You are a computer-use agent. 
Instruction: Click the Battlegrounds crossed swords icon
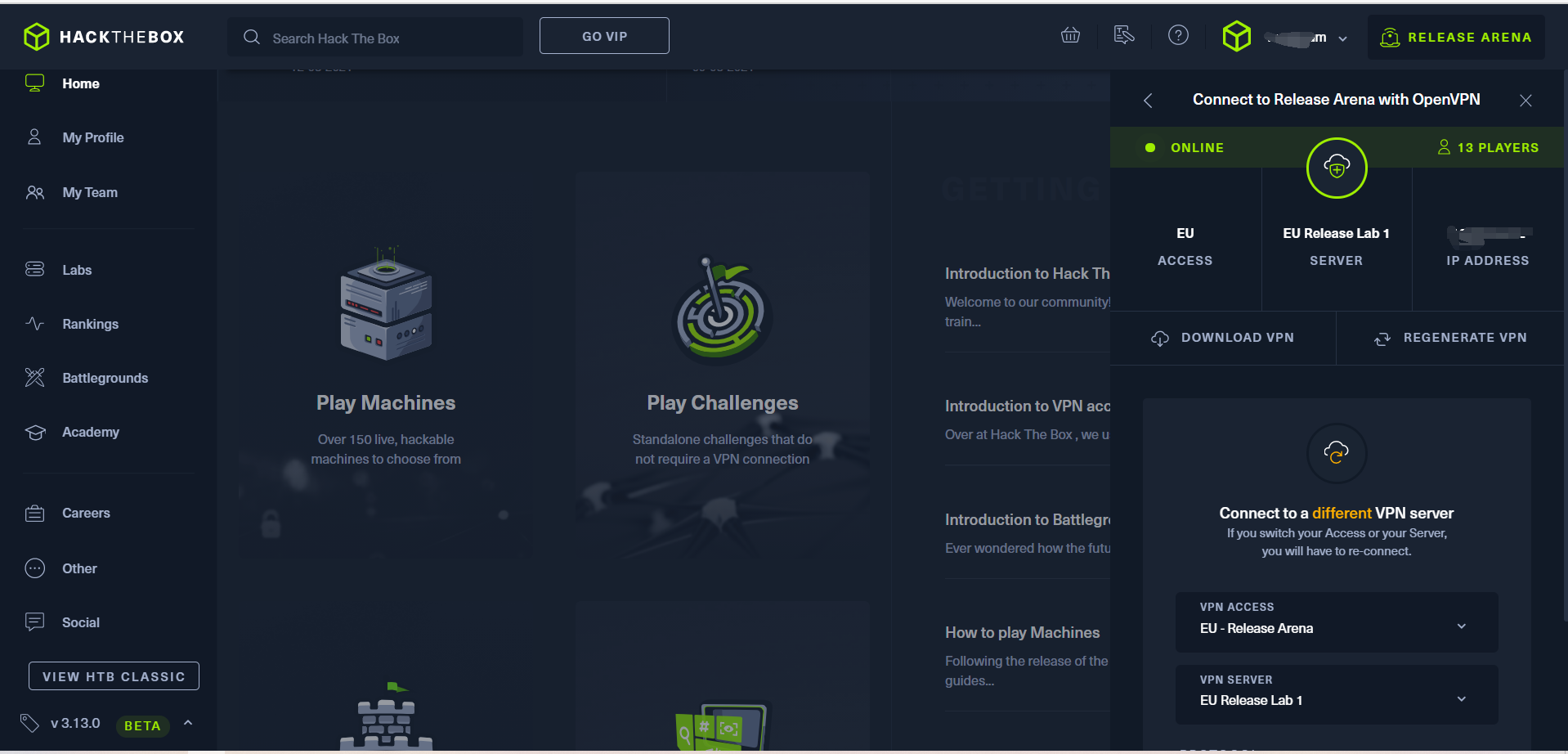click(x=35, y=377)
